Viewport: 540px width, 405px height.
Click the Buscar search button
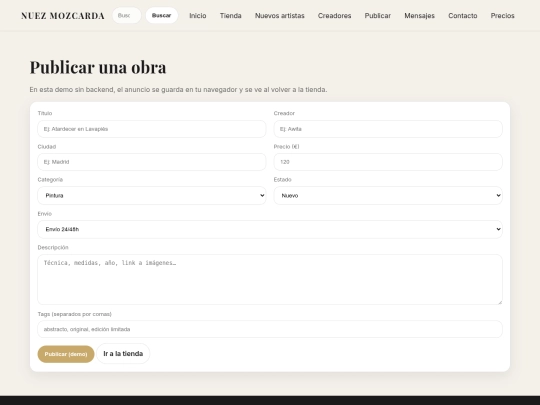(x=162, y=15)
